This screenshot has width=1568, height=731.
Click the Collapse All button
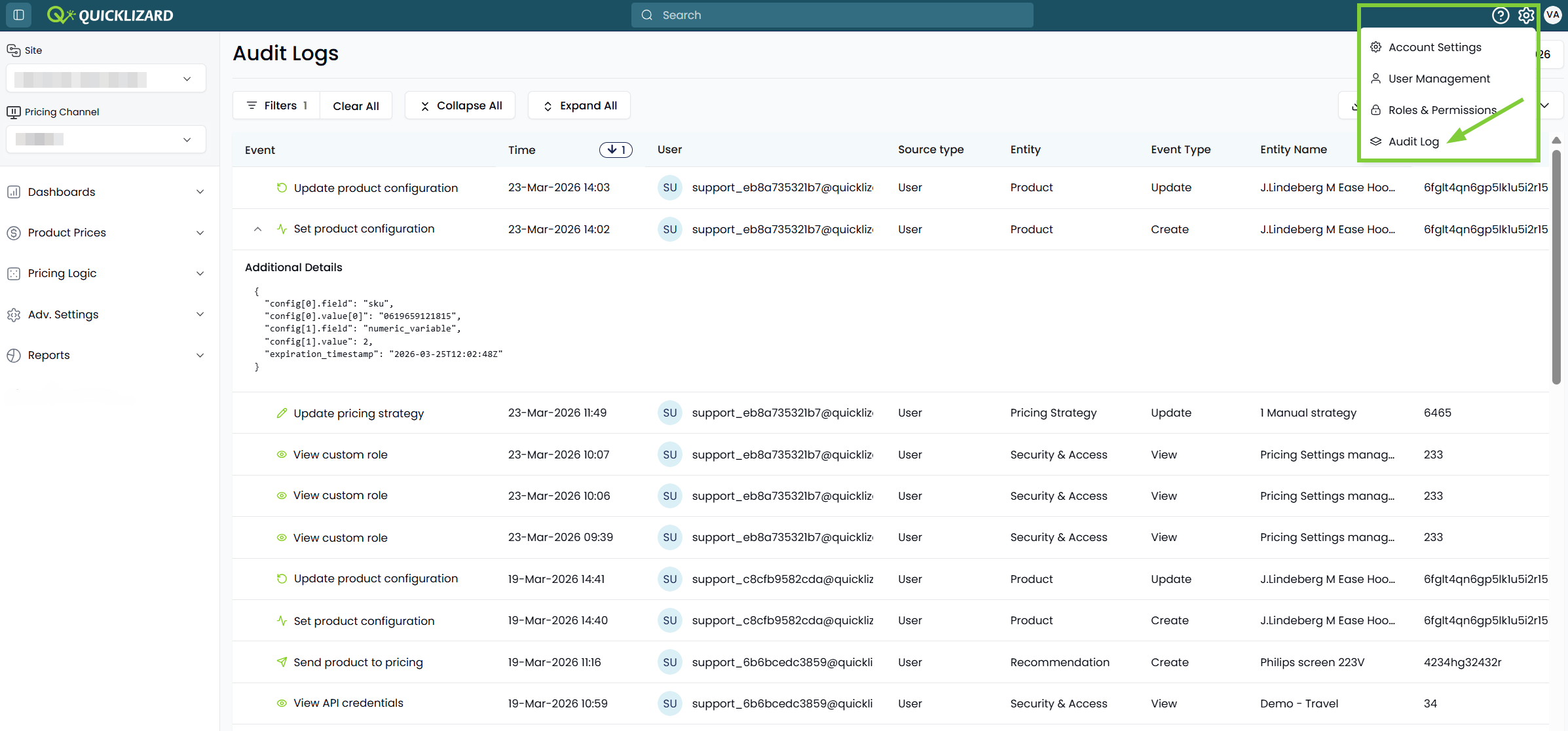pyautogui.click(x=460, y=105)
